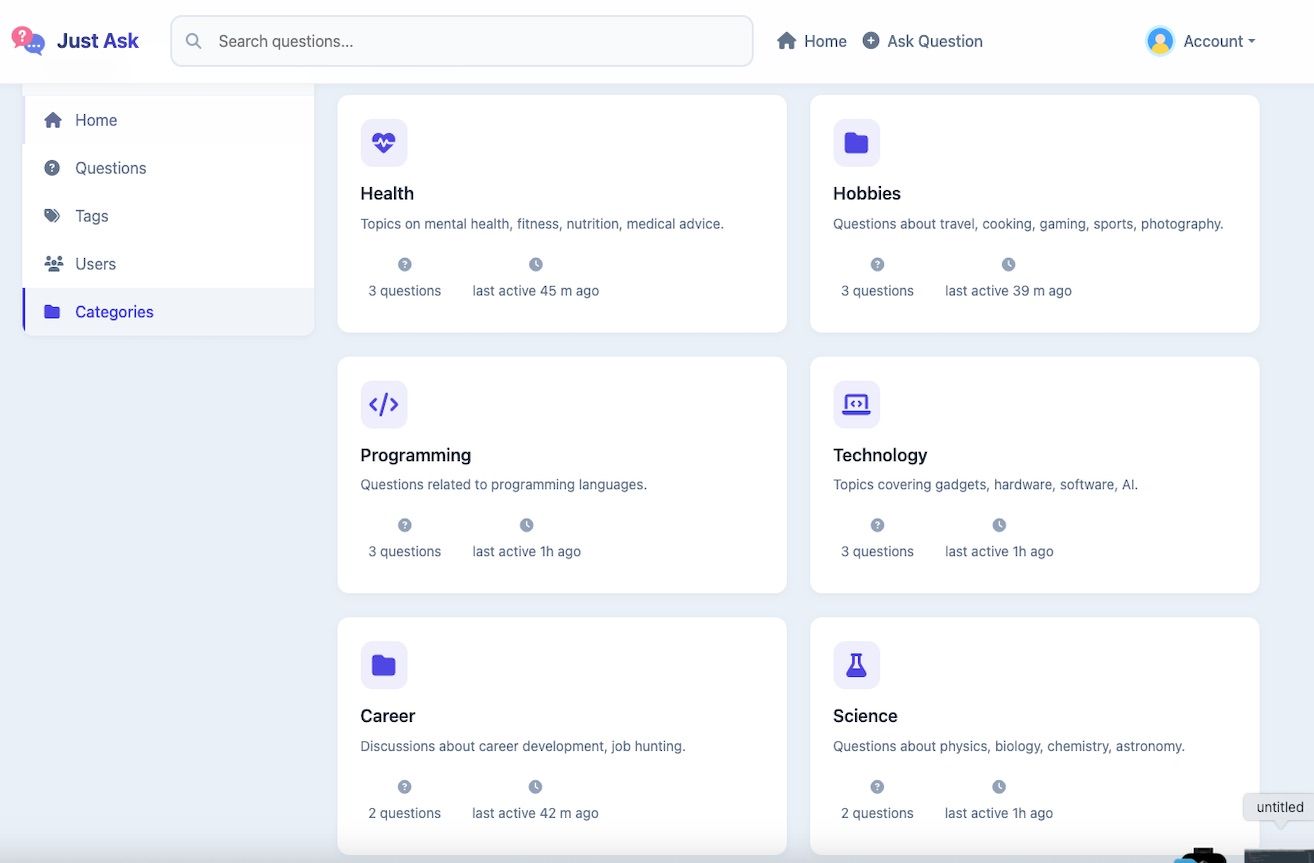Click the Technology description about gadgets, hardware
Screen dimensions: 1314x863
coord(986,485)
